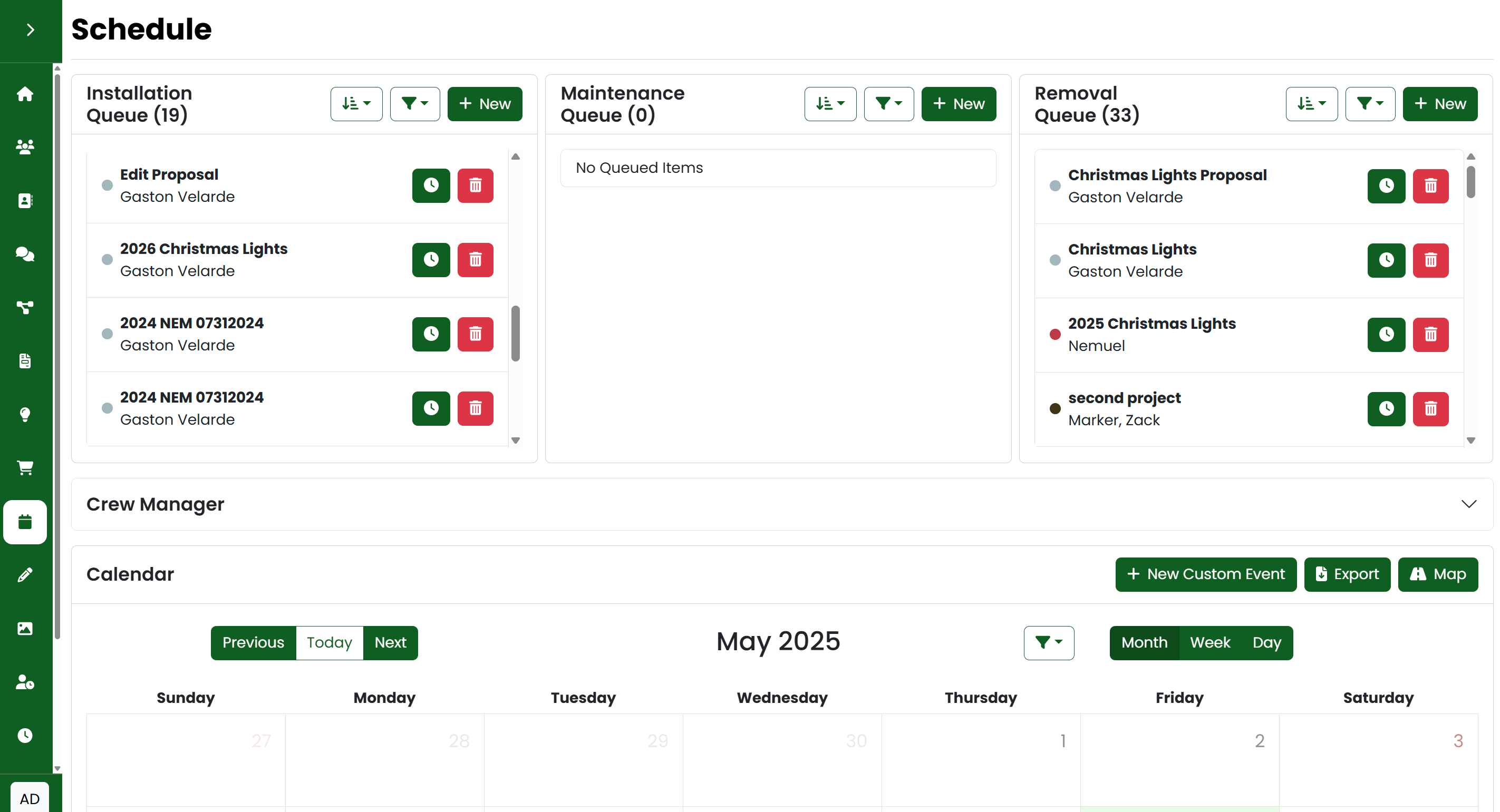Select second project by Marker, Zack
The height and width of the screenshot is (812, 1500).
(x=1249, y=408)
